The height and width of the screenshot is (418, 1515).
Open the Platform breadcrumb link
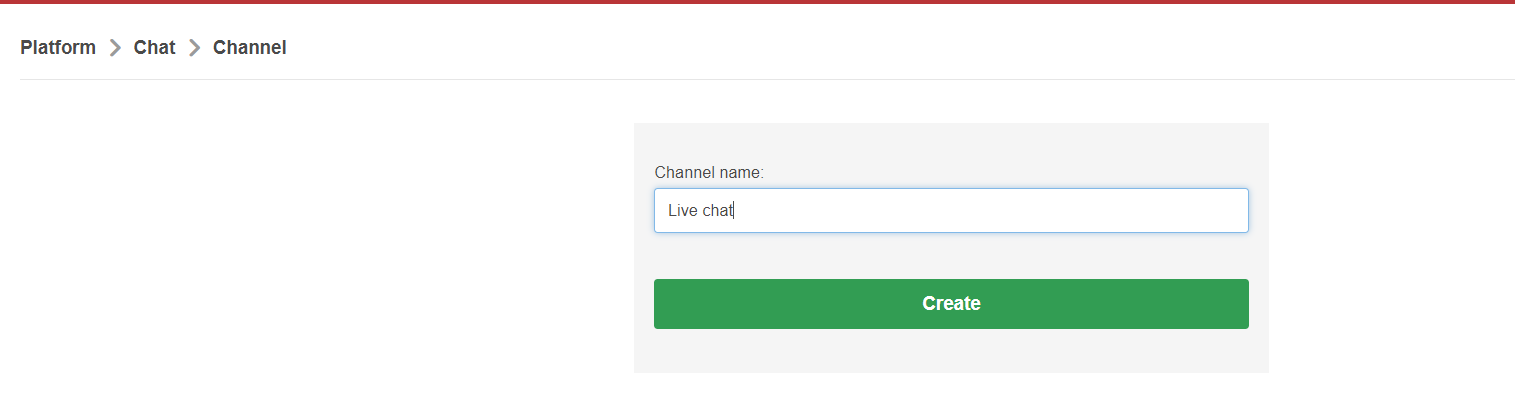coord(58,47)
